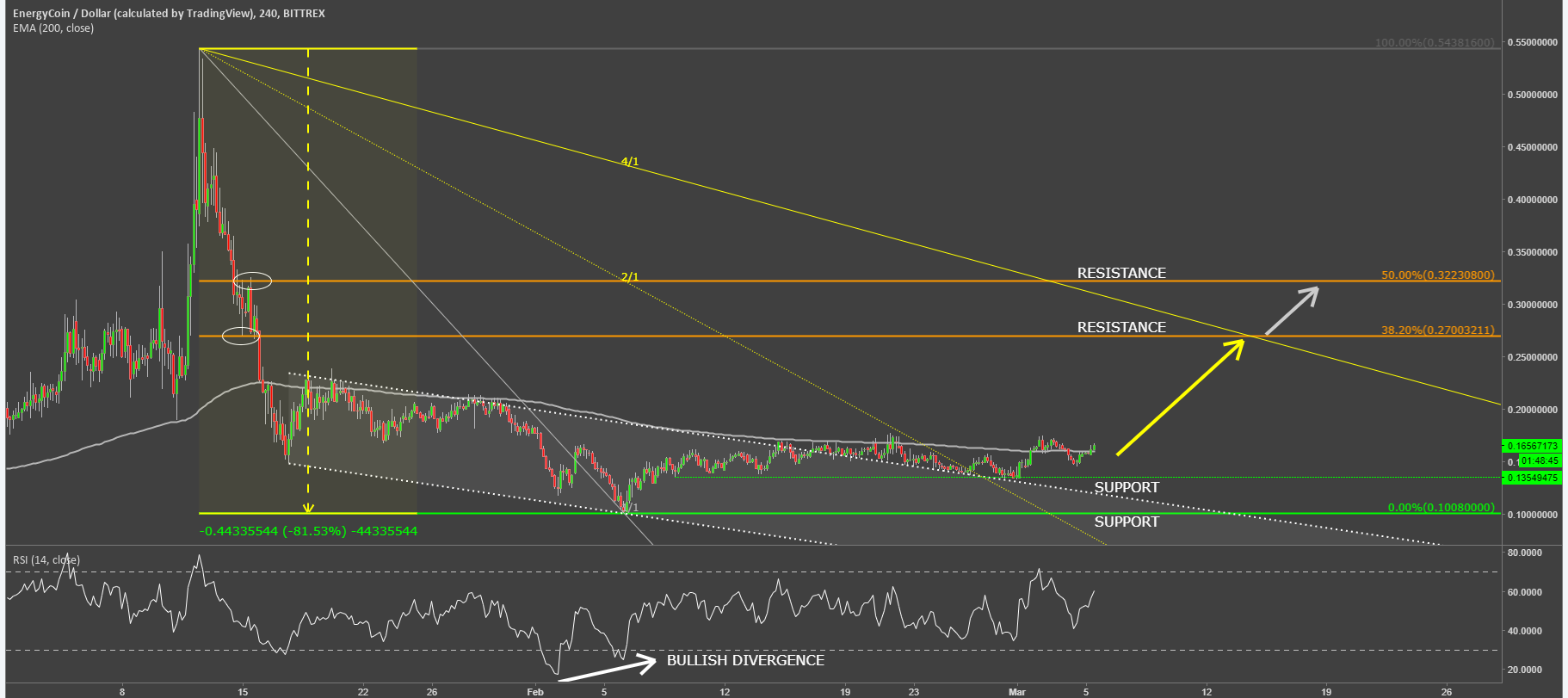Click date label 5 right after Mar
The image size is (1568, 698).
point(1086,692)
